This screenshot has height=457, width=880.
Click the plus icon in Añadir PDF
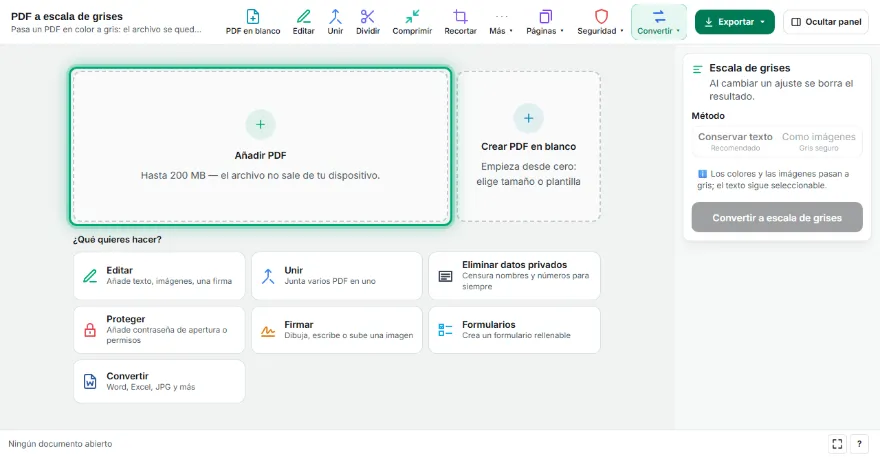click(260, 125)
